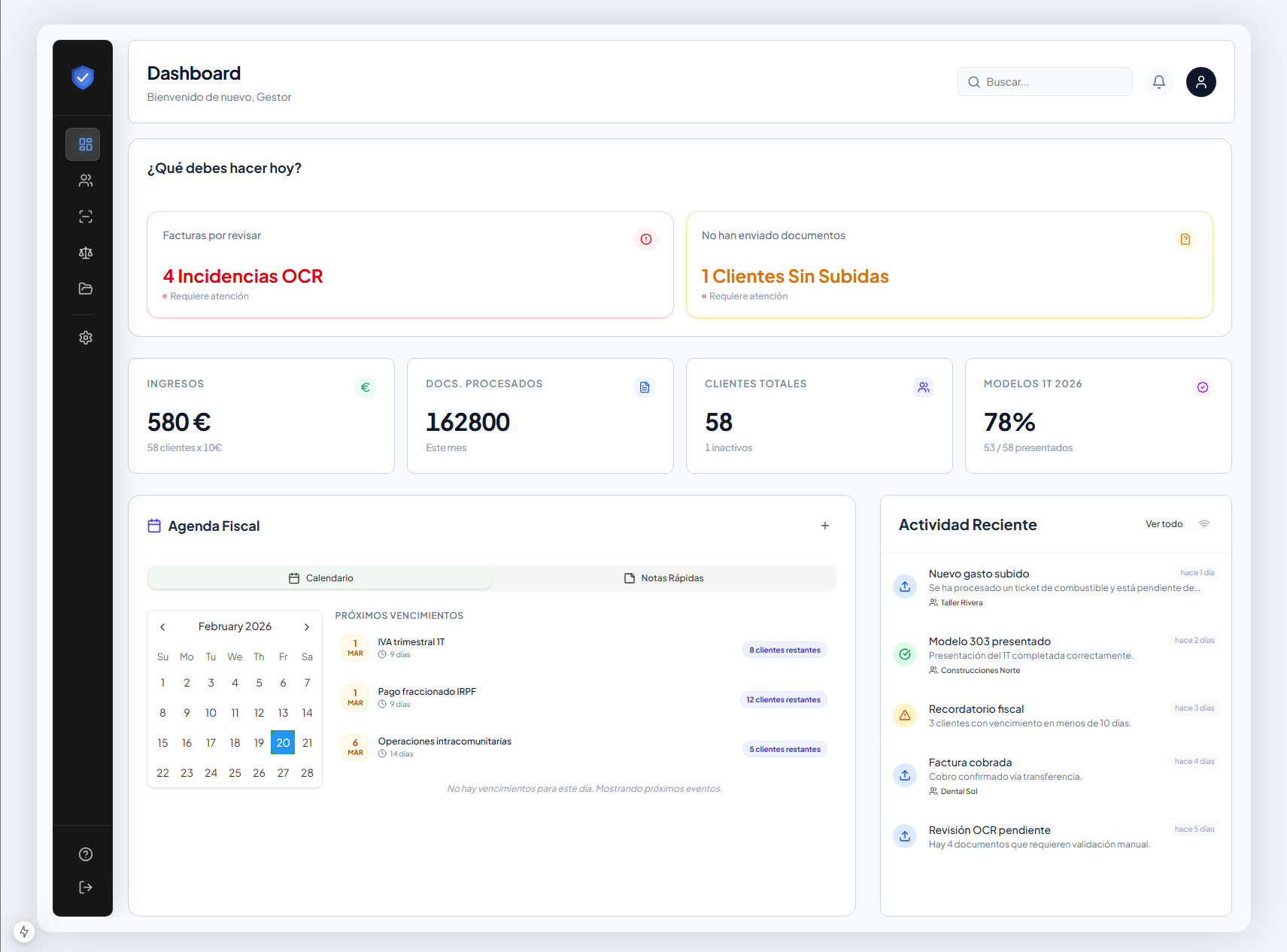This screenshot has height=952, width=1287.
Task: Add new event with plus icon
Action: 825,526
